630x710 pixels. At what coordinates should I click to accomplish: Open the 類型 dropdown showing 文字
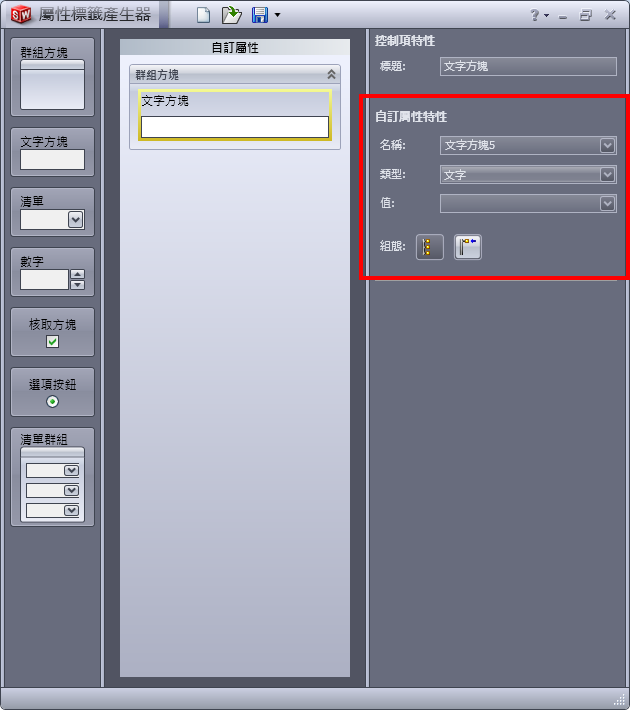point(528,174)
